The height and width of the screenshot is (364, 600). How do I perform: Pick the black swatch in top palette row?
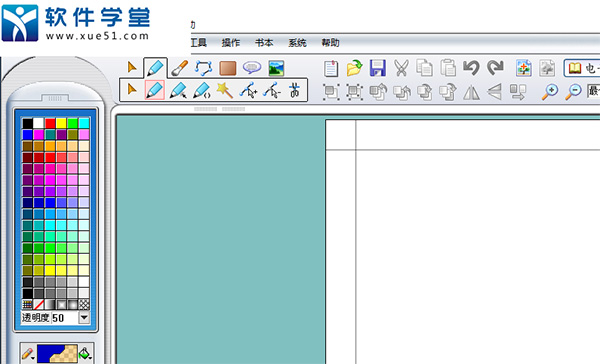(x=28, y=123)
